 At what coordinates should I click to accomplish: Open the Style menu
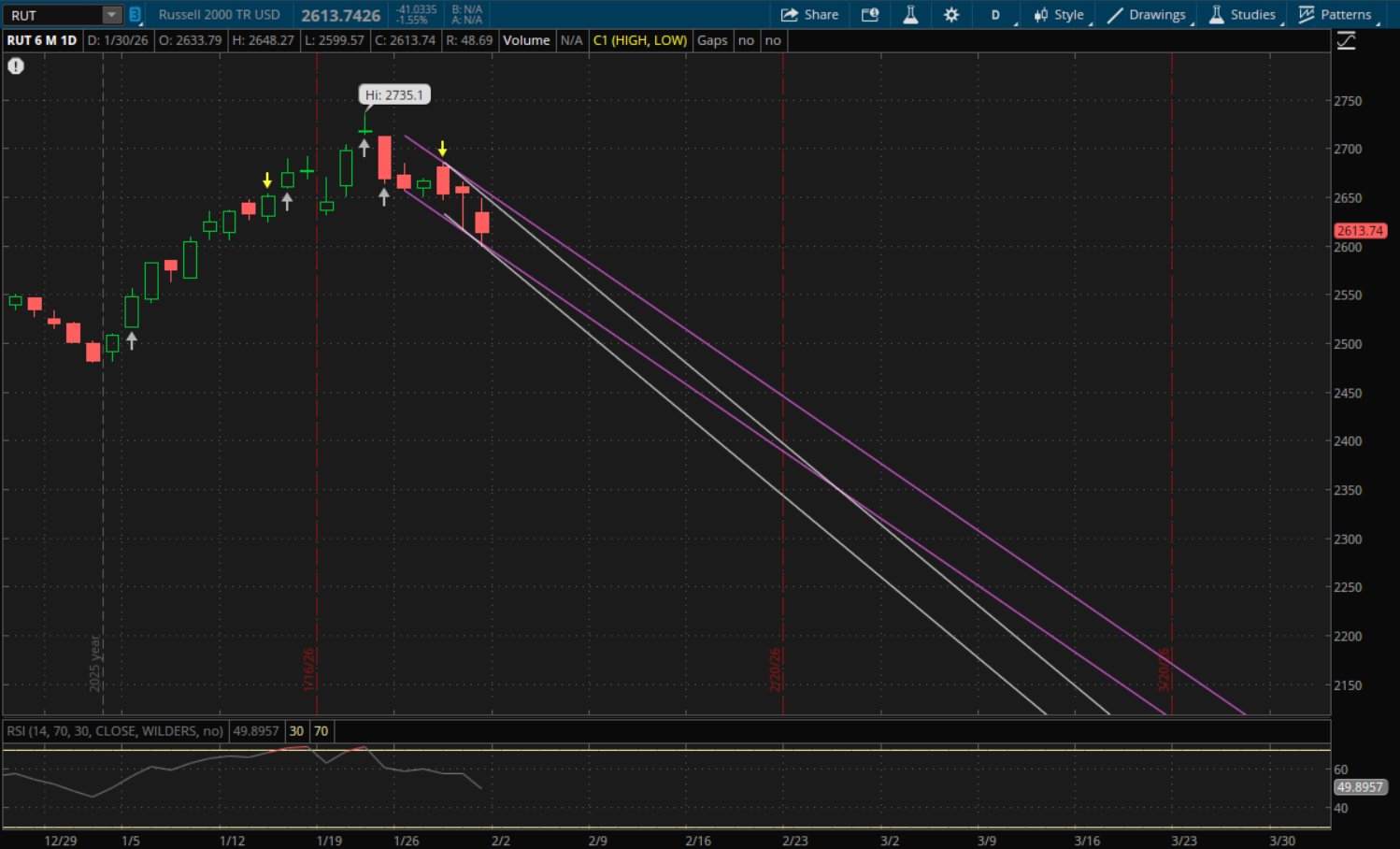pyautogui.click(x=1059, y=15)
